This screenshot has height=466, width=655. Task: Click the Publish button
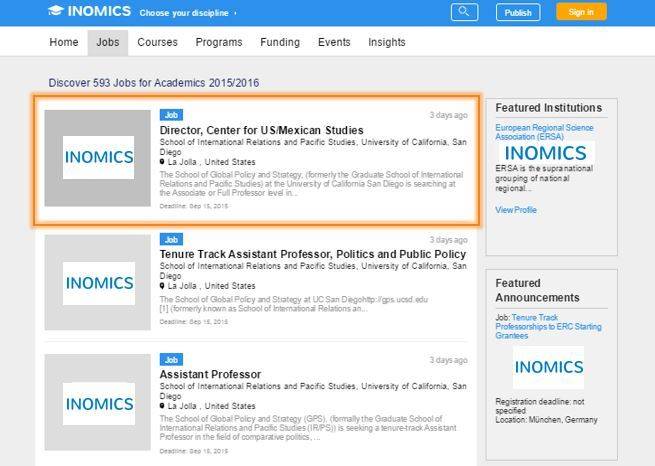tap(518, 13)
